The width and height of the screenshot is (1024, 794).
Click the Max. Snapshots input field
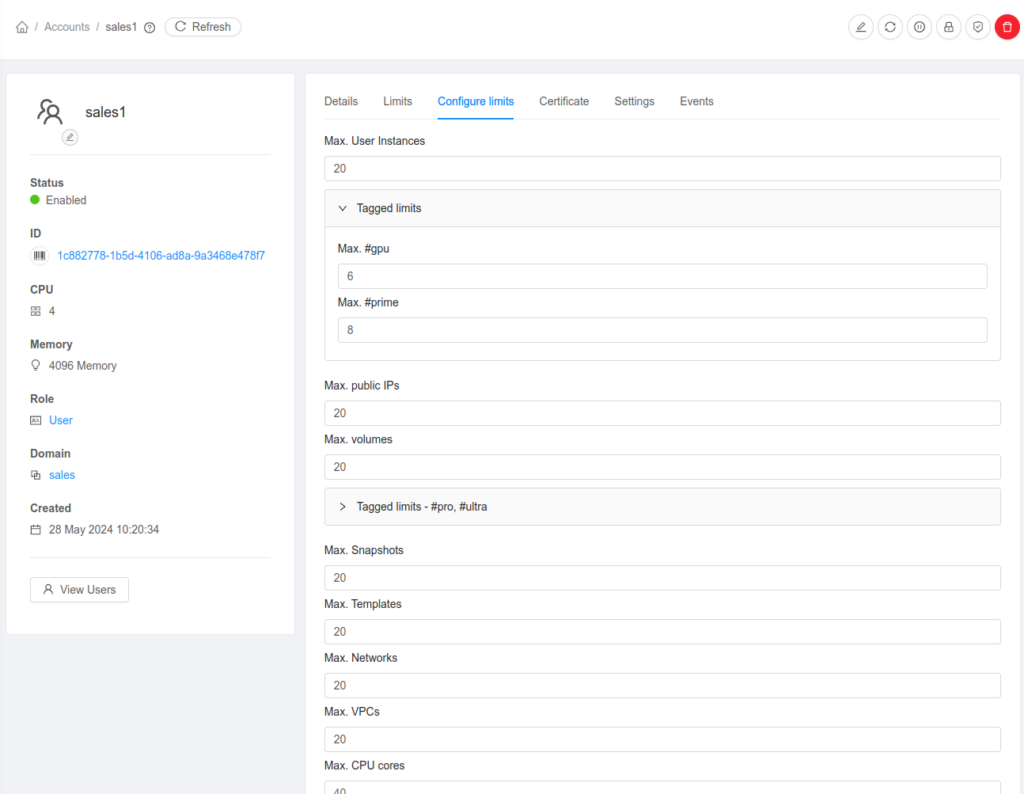click(x=662, y=578)
